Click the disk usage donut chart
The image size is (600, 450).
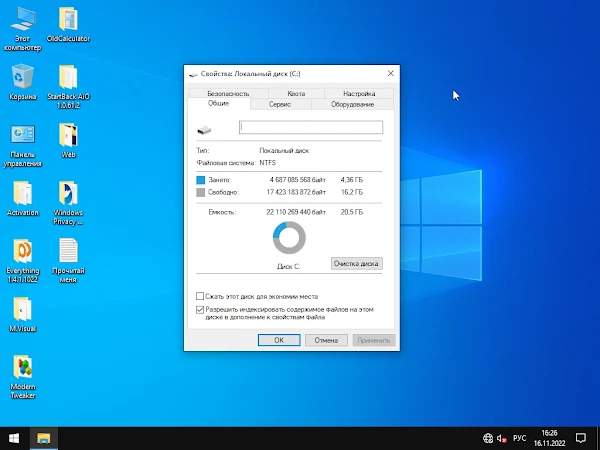coord(289,238)
